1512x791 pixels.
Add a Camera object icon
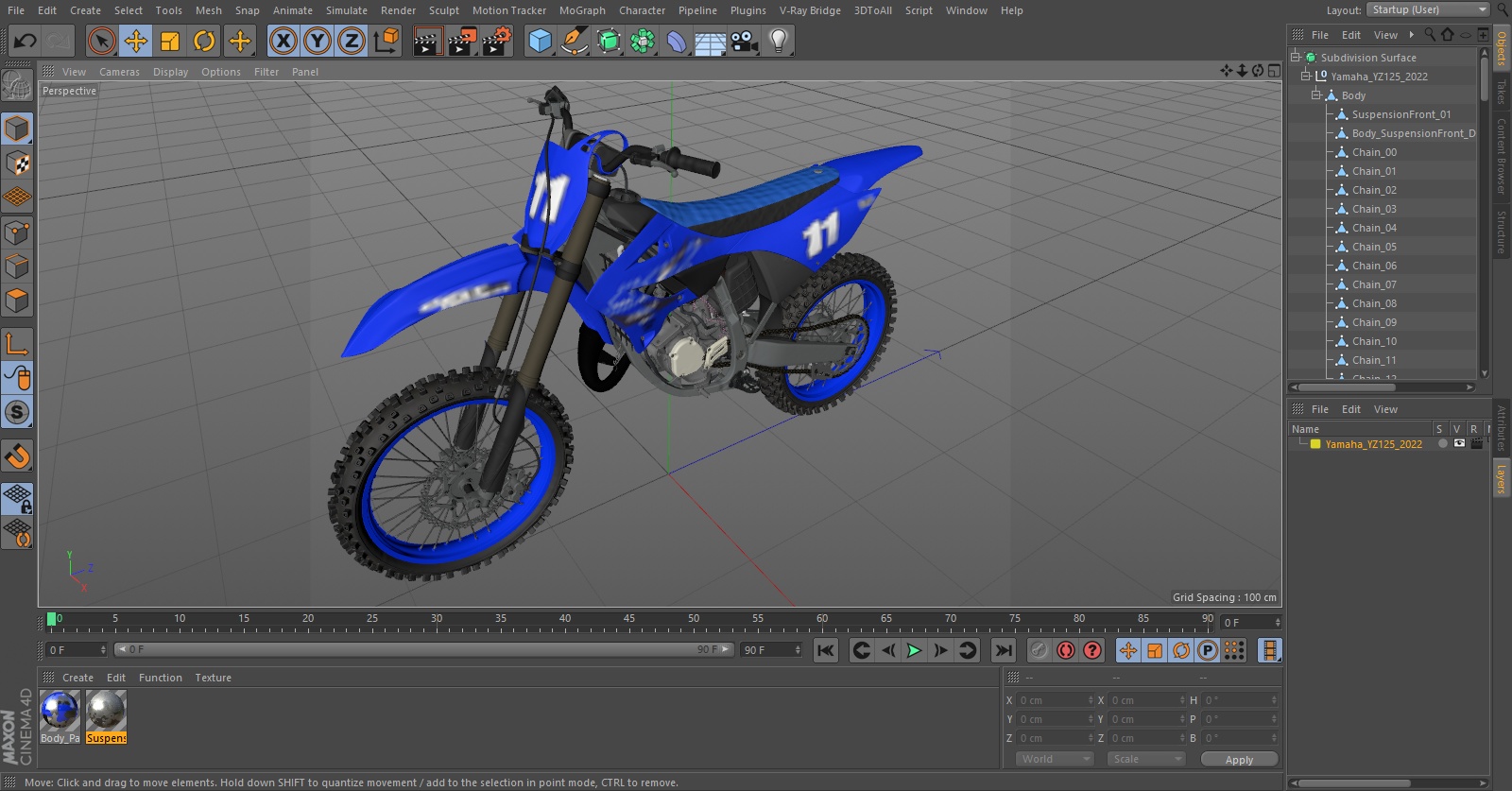745,41
